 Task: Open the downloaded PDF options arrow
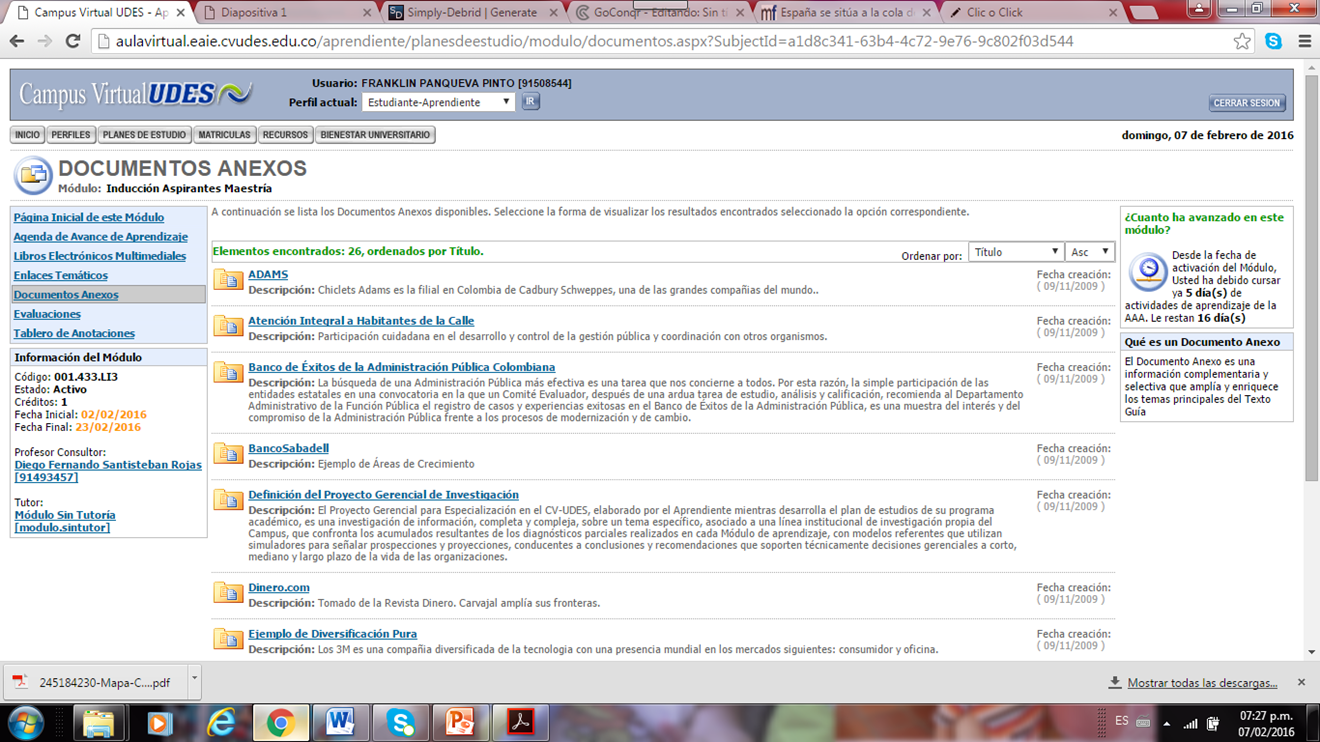pyautogui.click(x=194, y=680)
